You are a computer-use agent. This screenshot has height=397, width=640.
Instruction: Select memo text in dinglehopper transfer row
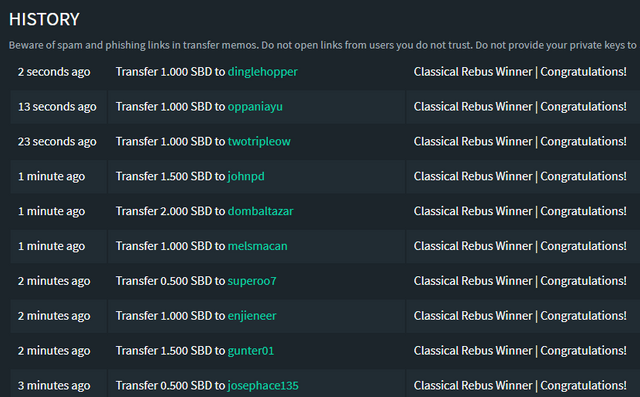[520, 72]
